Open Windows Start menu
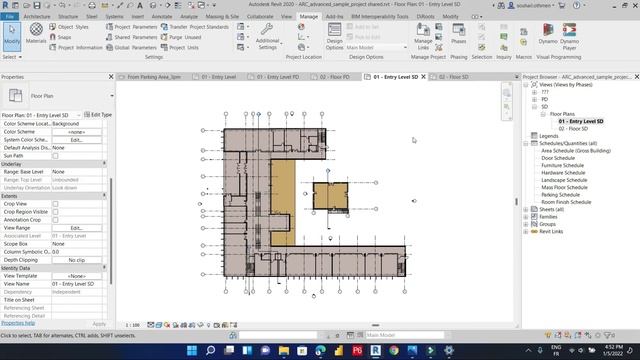 click(x=192, y=350)
